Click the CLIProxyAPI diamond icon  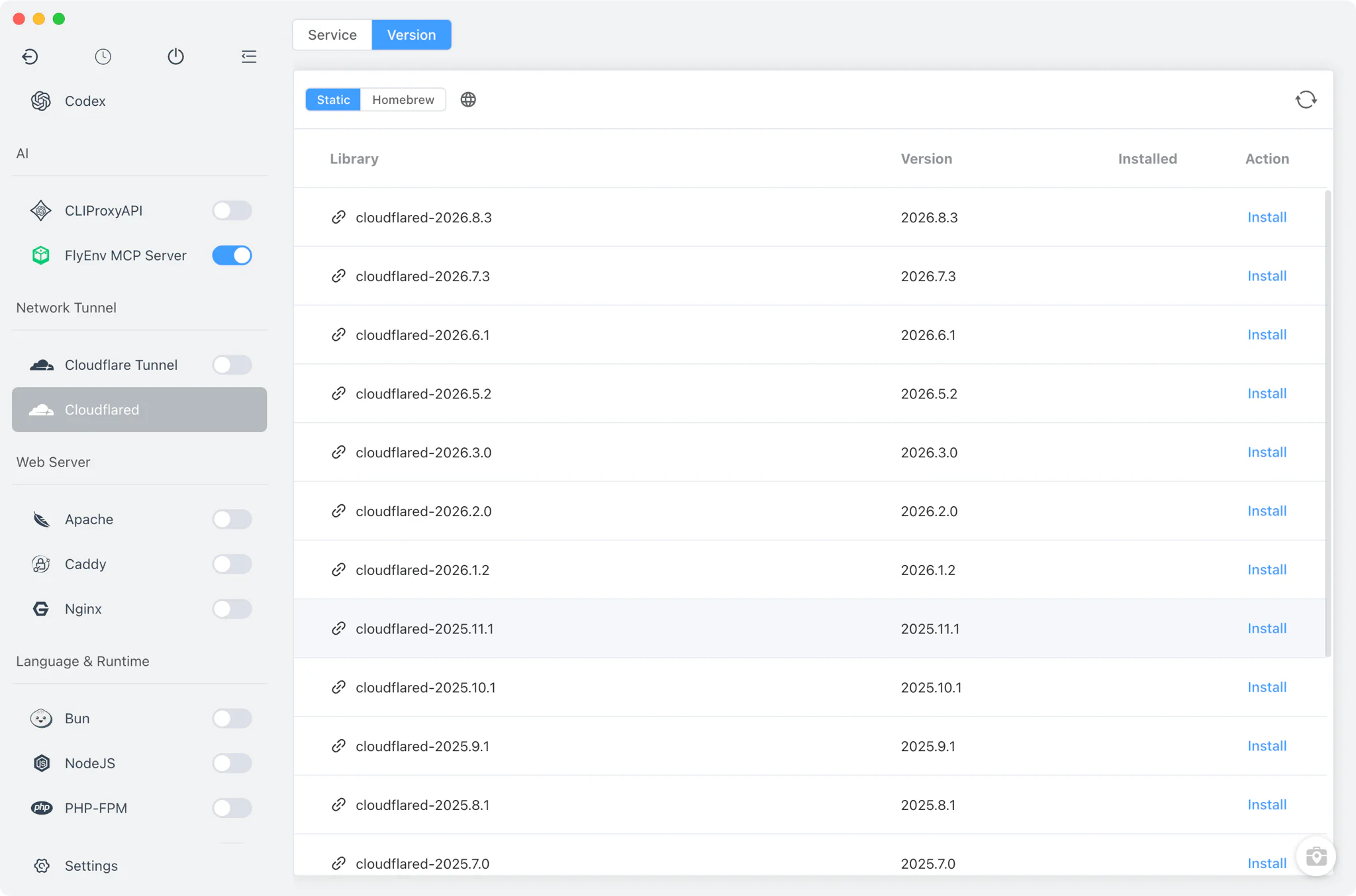41,210
